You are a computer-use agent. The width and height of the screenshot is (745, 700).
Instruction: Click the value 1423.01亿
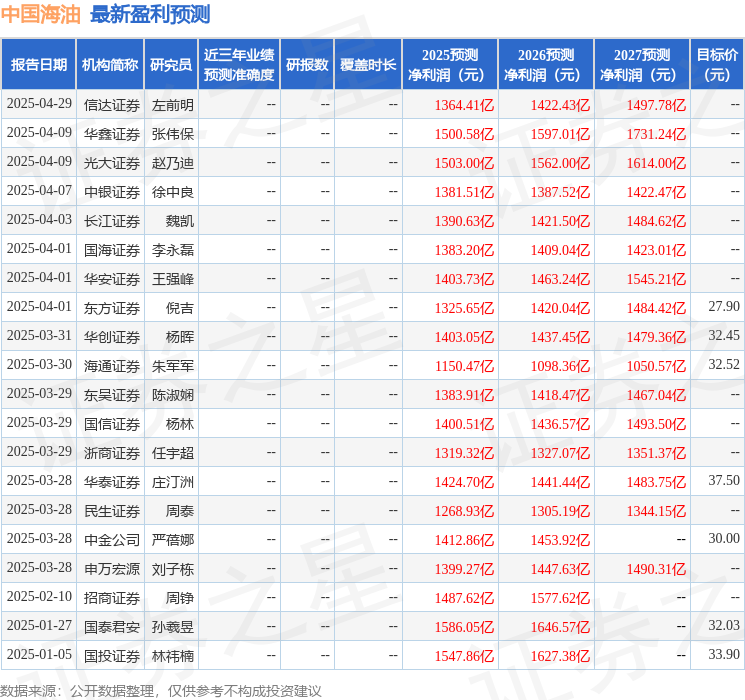(x=656, y=250)
